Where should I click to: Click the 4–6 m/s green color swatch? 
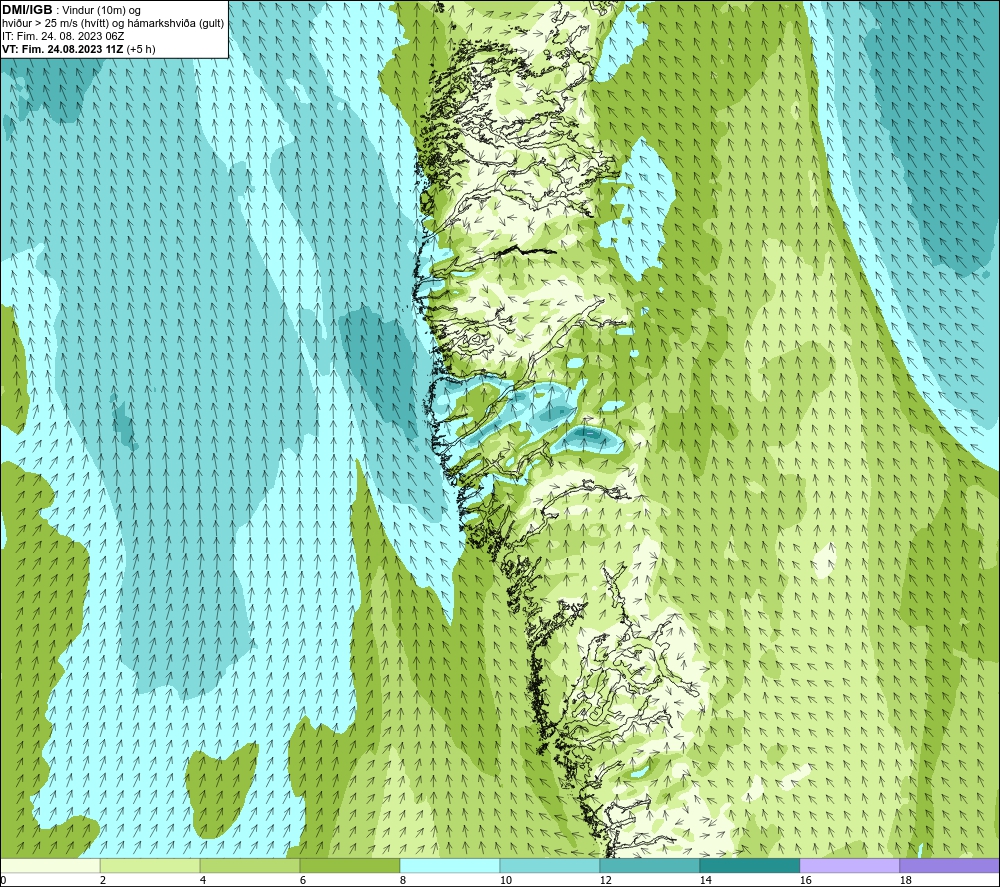tap(250, 865)
